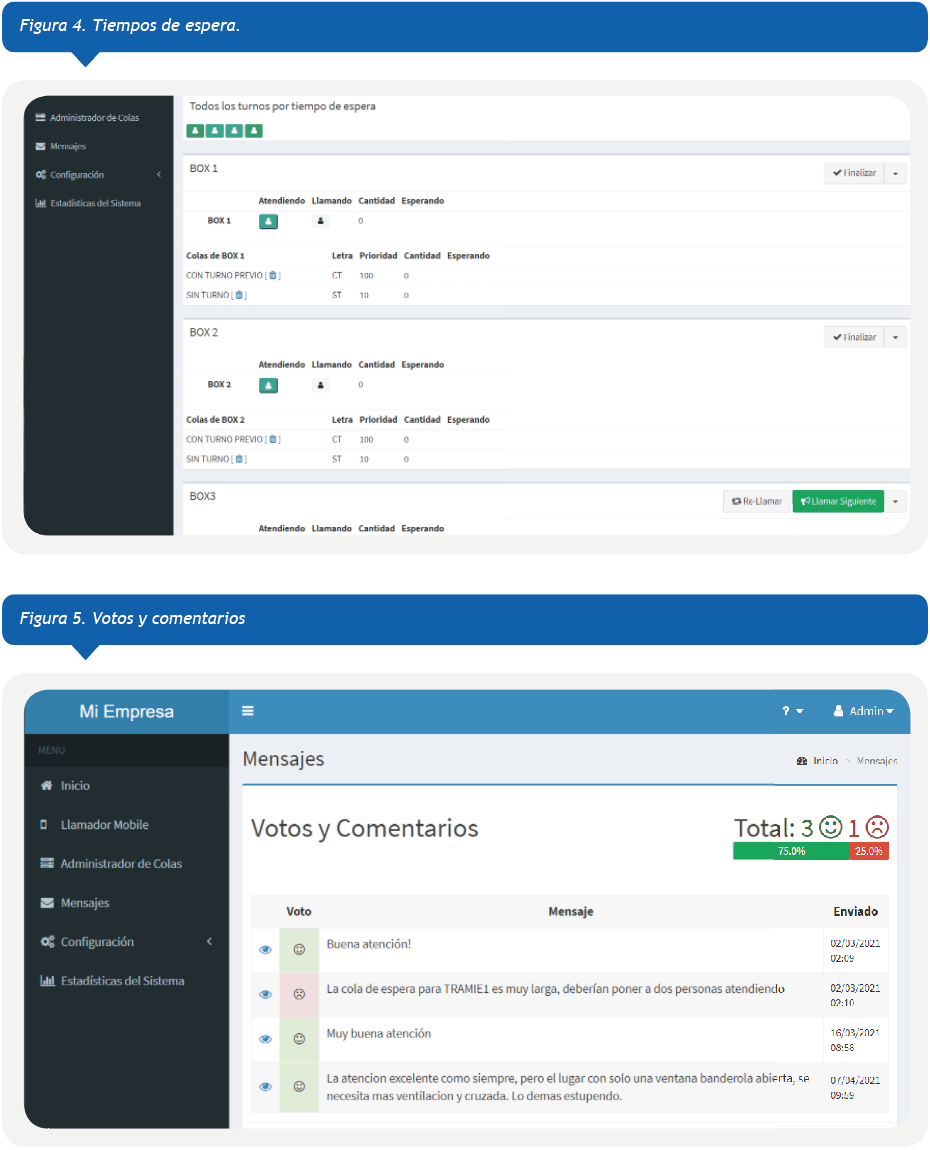This screenshot has height=1150, width=930.
Task: Click the green 75.0% positive votes bar
Action: point(790,851)
